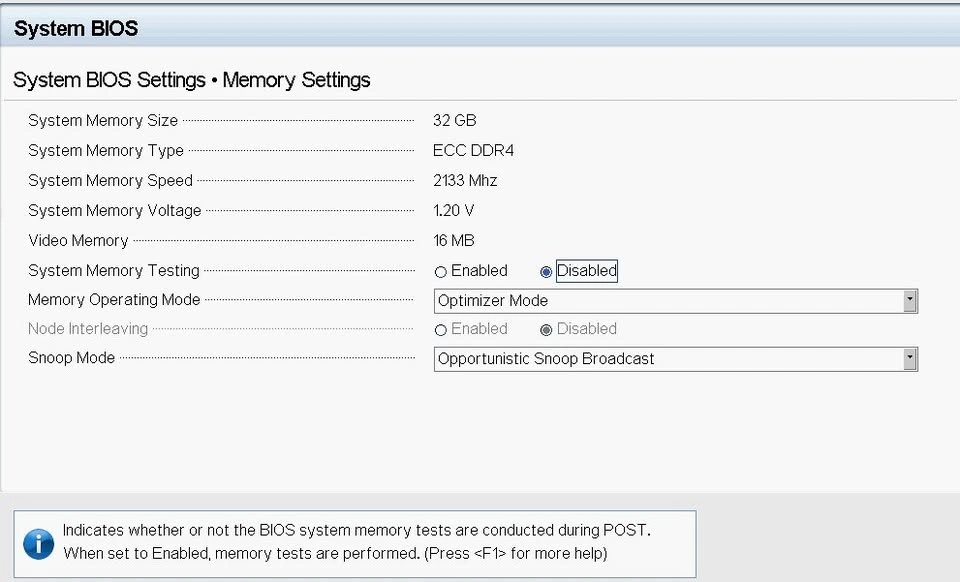Image resolution: width=960 pixels, height=582 pixels.
Task: Click the System BIOS title header
Action: 76,29
